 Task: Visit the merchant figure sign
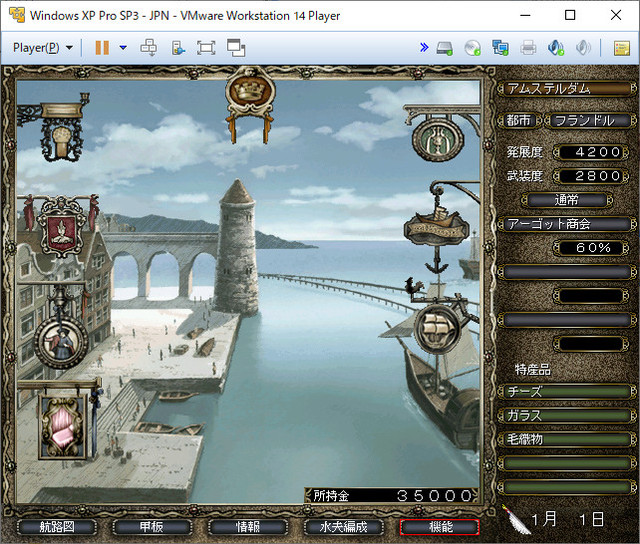[x=61, y=341]
